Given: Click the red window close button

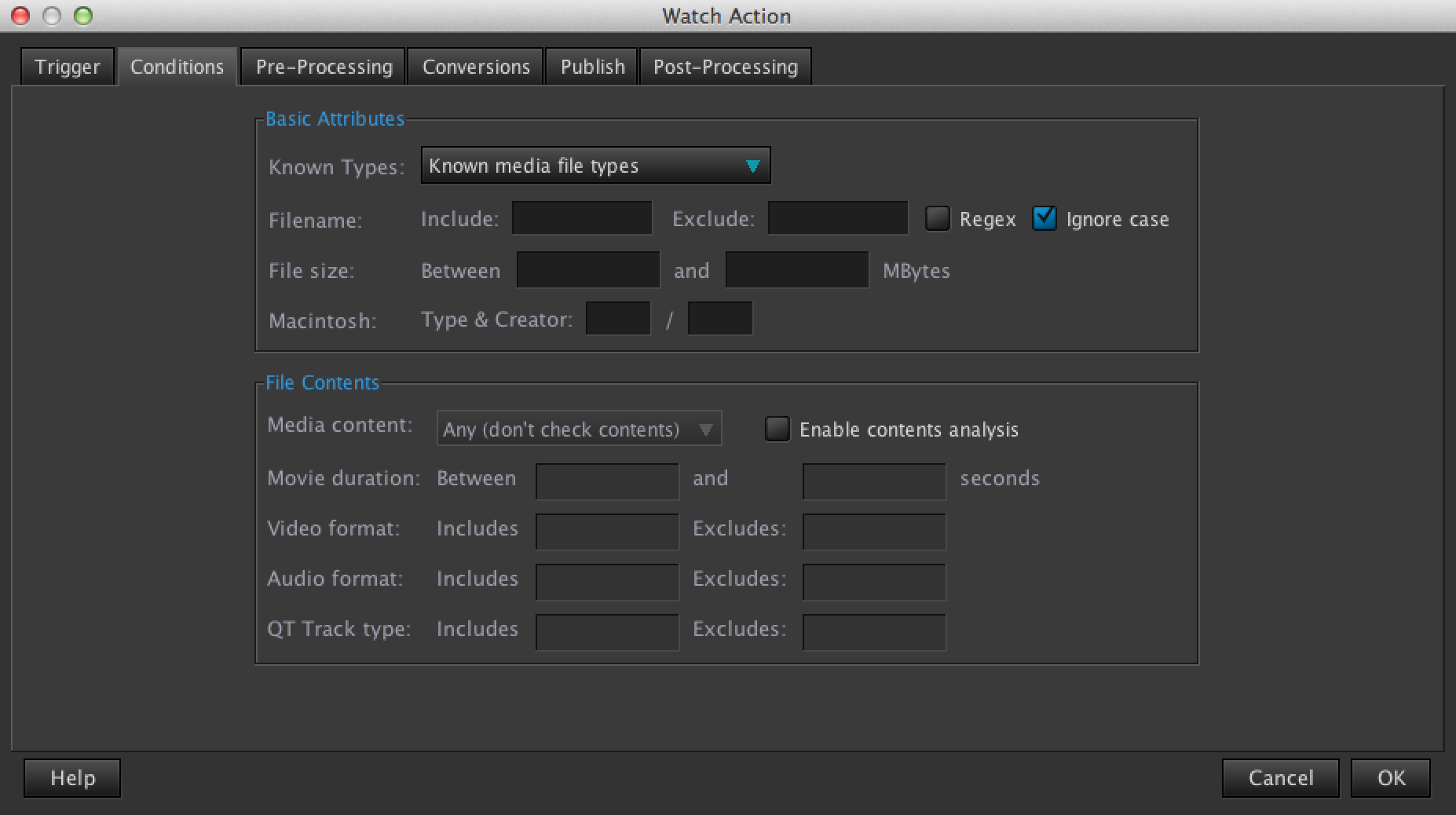Looking at the screenshot, I should click(x=21, y=16).
